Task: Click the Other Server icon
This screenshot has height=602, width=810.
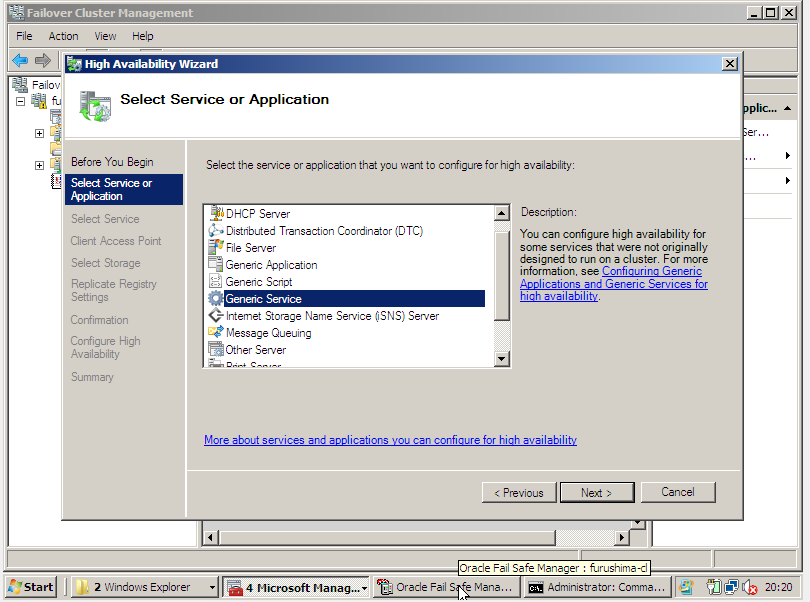Action: tap(216, 350)
